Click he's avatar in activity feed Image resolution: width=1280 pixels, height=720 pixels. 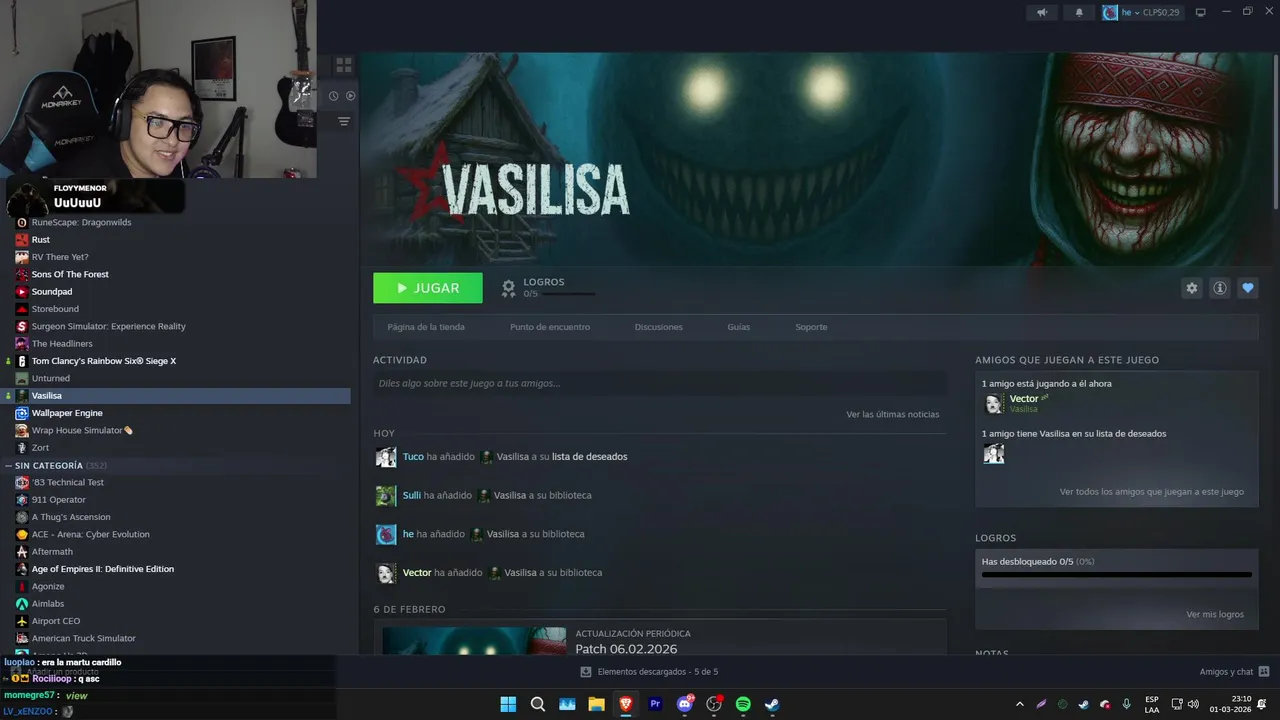tap(386, 534)
